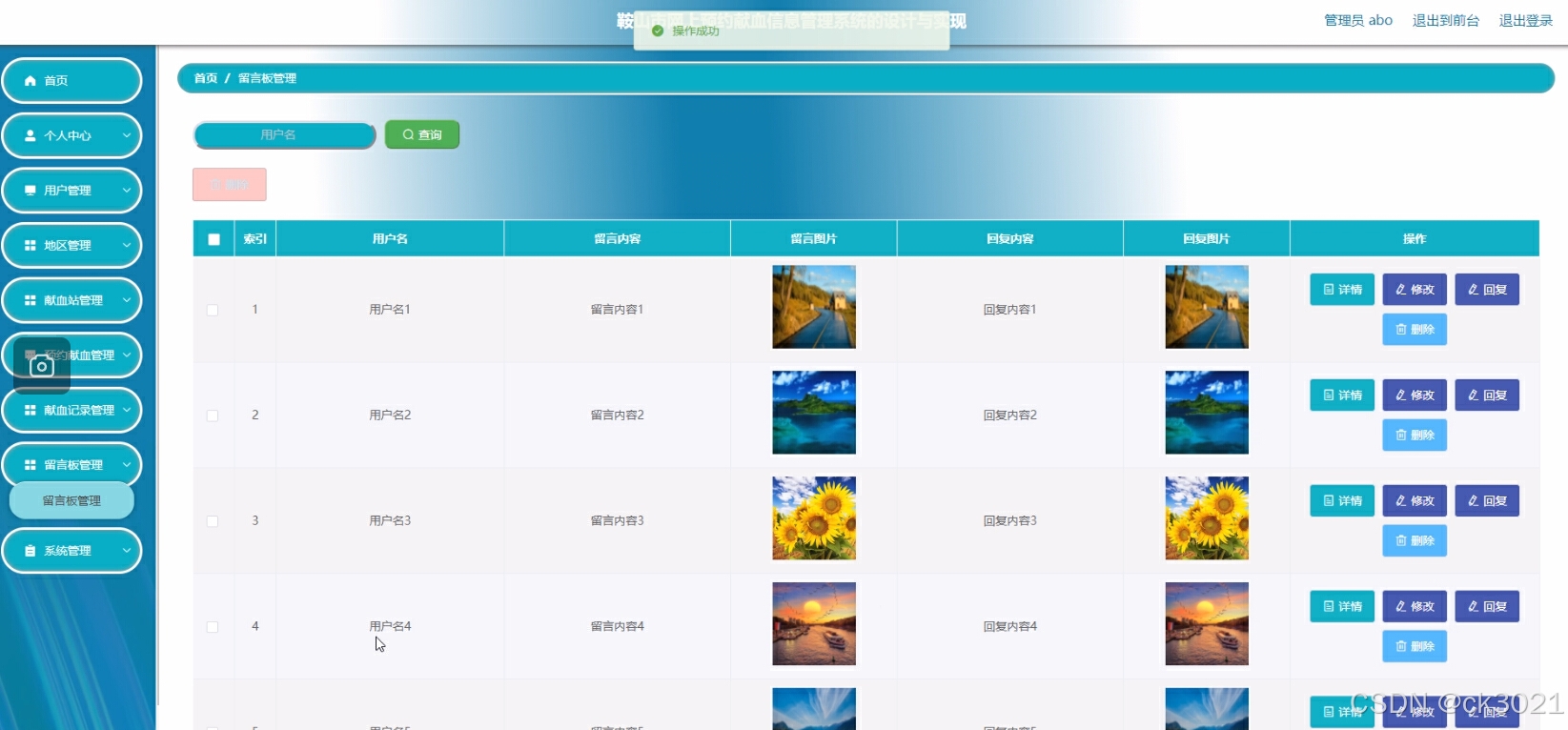Viewport: 1568px width, 730px height.
Task: Click the cell 回复内容2
Action: (1010, 416)
